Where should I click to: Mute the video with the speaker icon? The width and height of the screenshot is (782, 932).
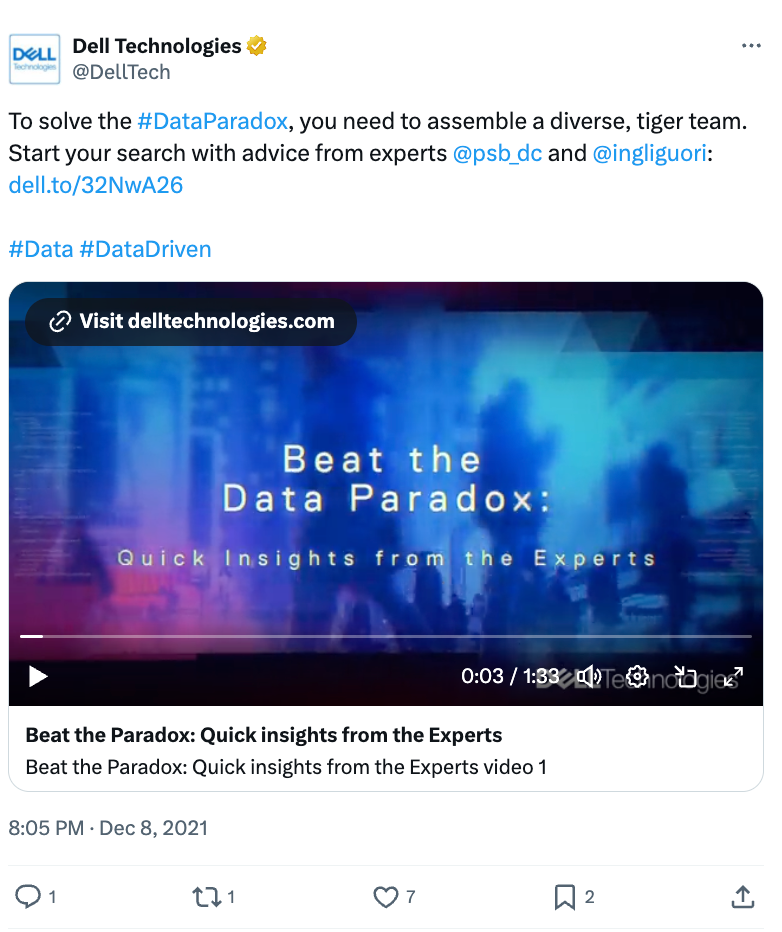588,676
